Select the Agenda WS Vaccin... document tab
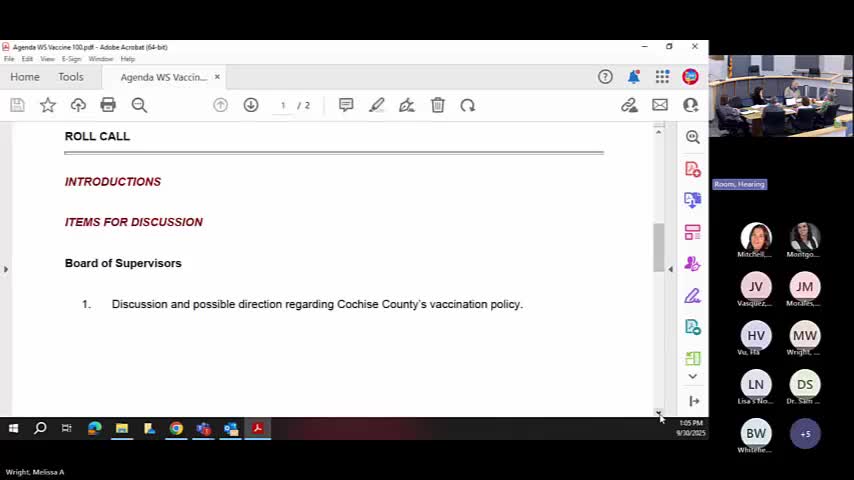The image size is (854, 480). 163,77
